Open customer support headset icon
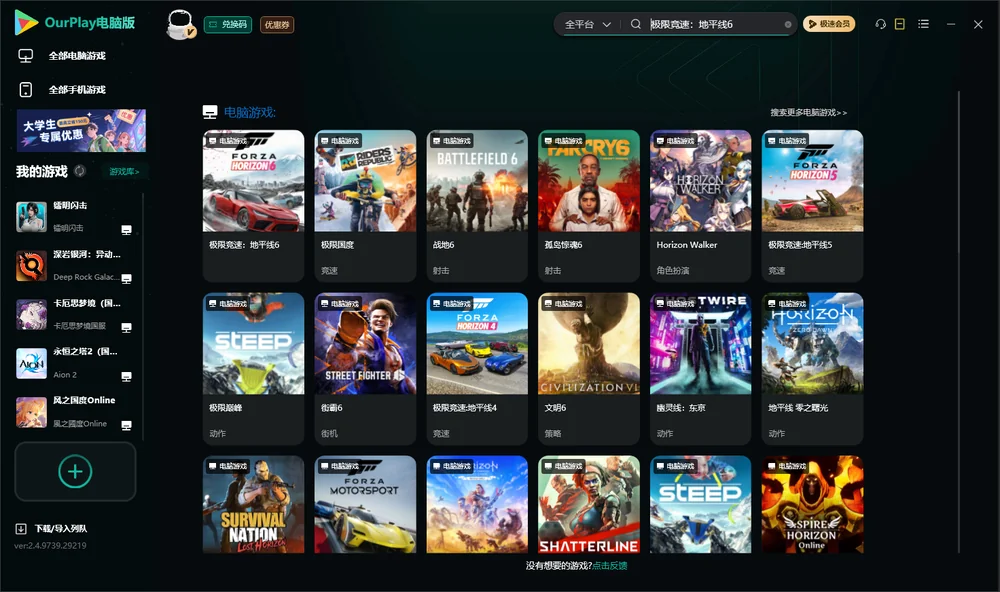1000x592 pixels. point(881,24)
